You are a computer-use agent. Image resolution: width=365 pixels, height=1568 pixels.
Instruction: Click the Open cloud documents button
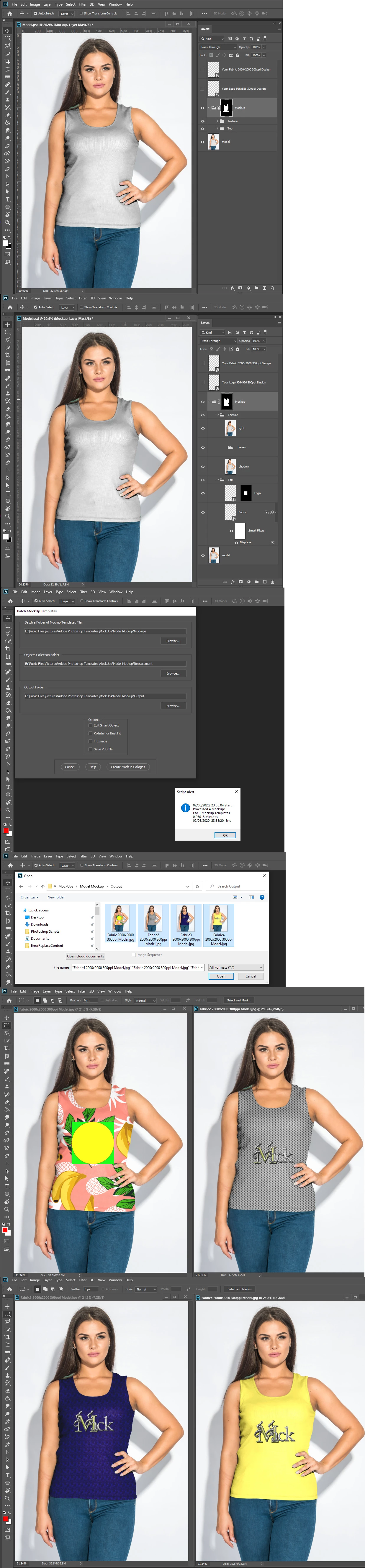(x=85, y=956)
